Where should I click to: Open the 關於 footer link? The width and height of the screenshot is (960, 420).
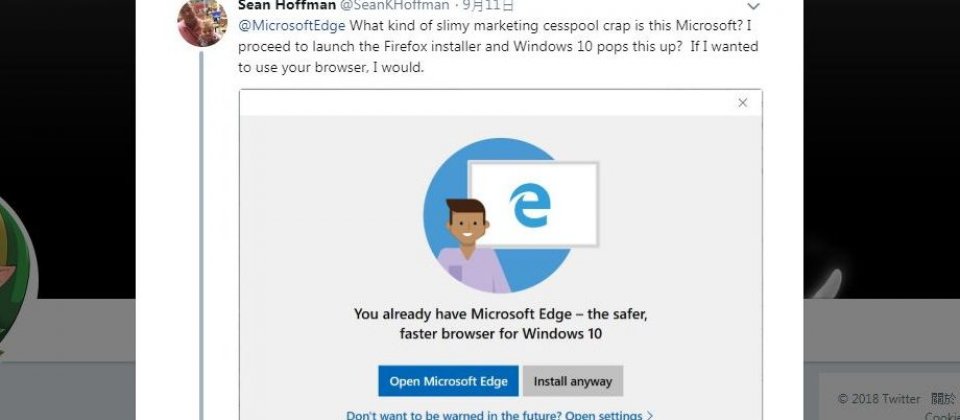(x=943, y=399)
